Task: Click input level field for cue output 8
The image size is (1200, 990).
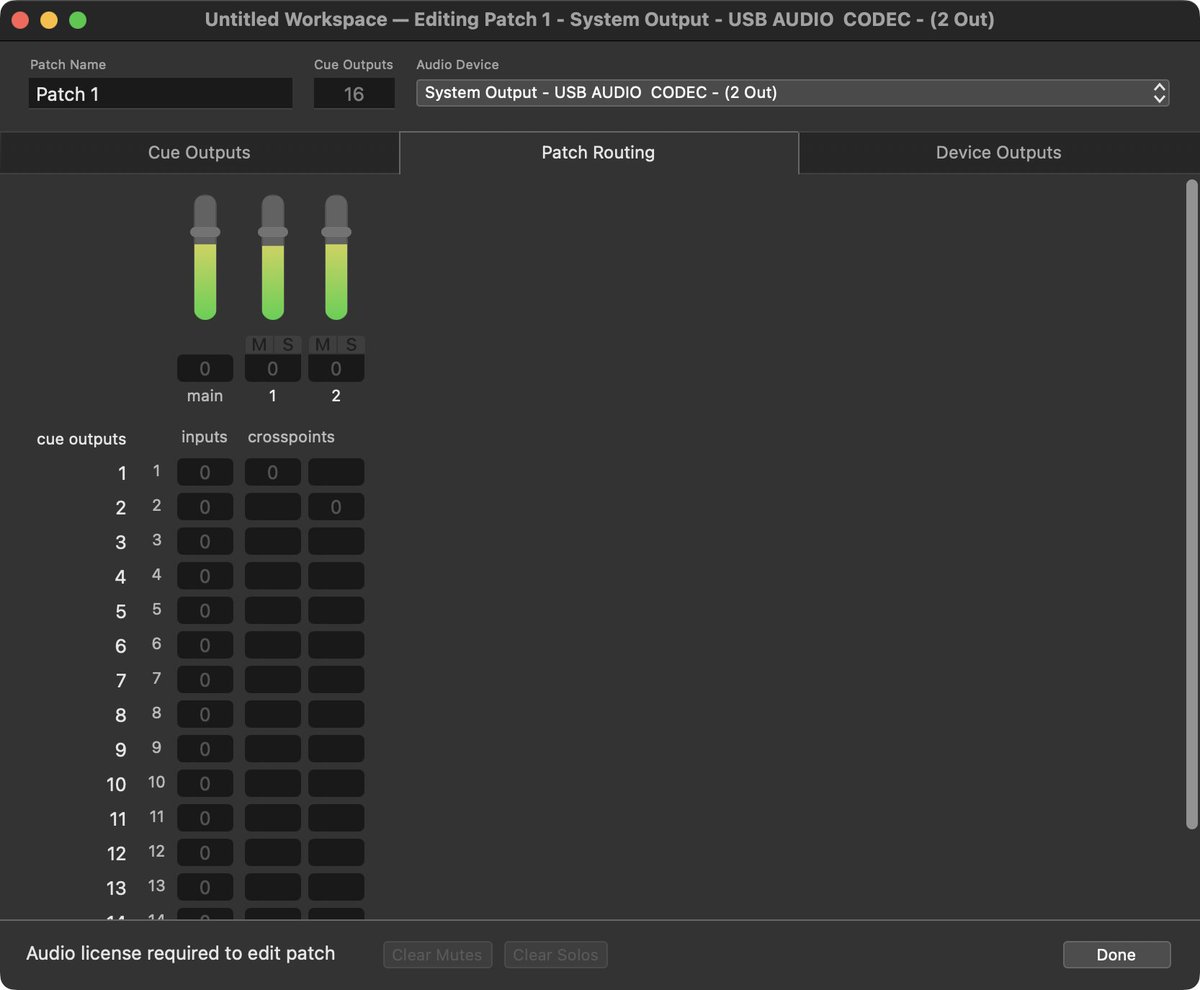Action: [x=205, y=714]
